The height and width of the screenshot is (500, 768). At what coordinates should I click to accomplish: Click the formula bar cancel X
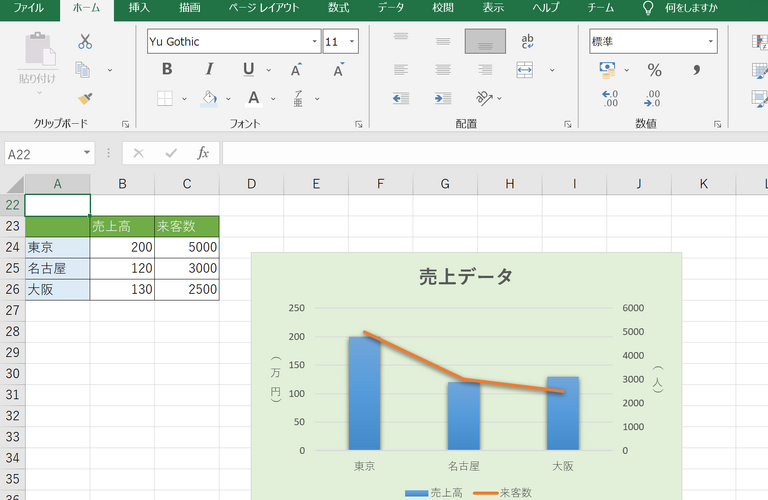click(139, 153)
